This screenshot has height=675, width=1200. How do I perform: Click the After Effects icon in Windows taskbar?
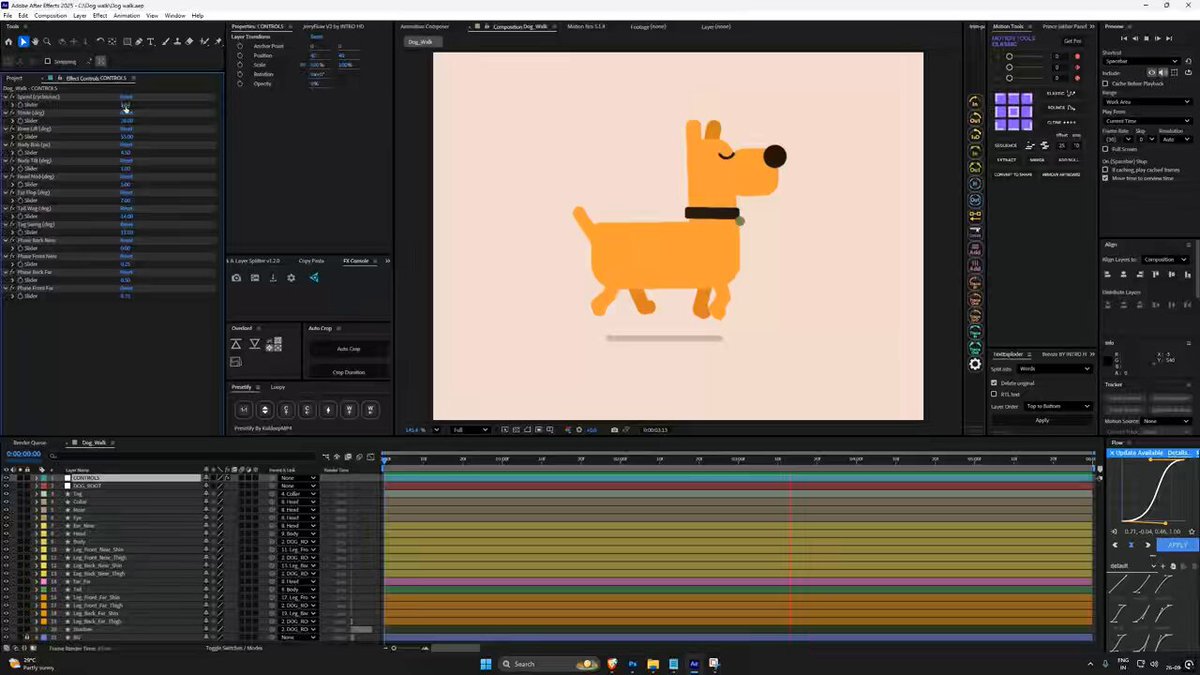click(694, 663)
